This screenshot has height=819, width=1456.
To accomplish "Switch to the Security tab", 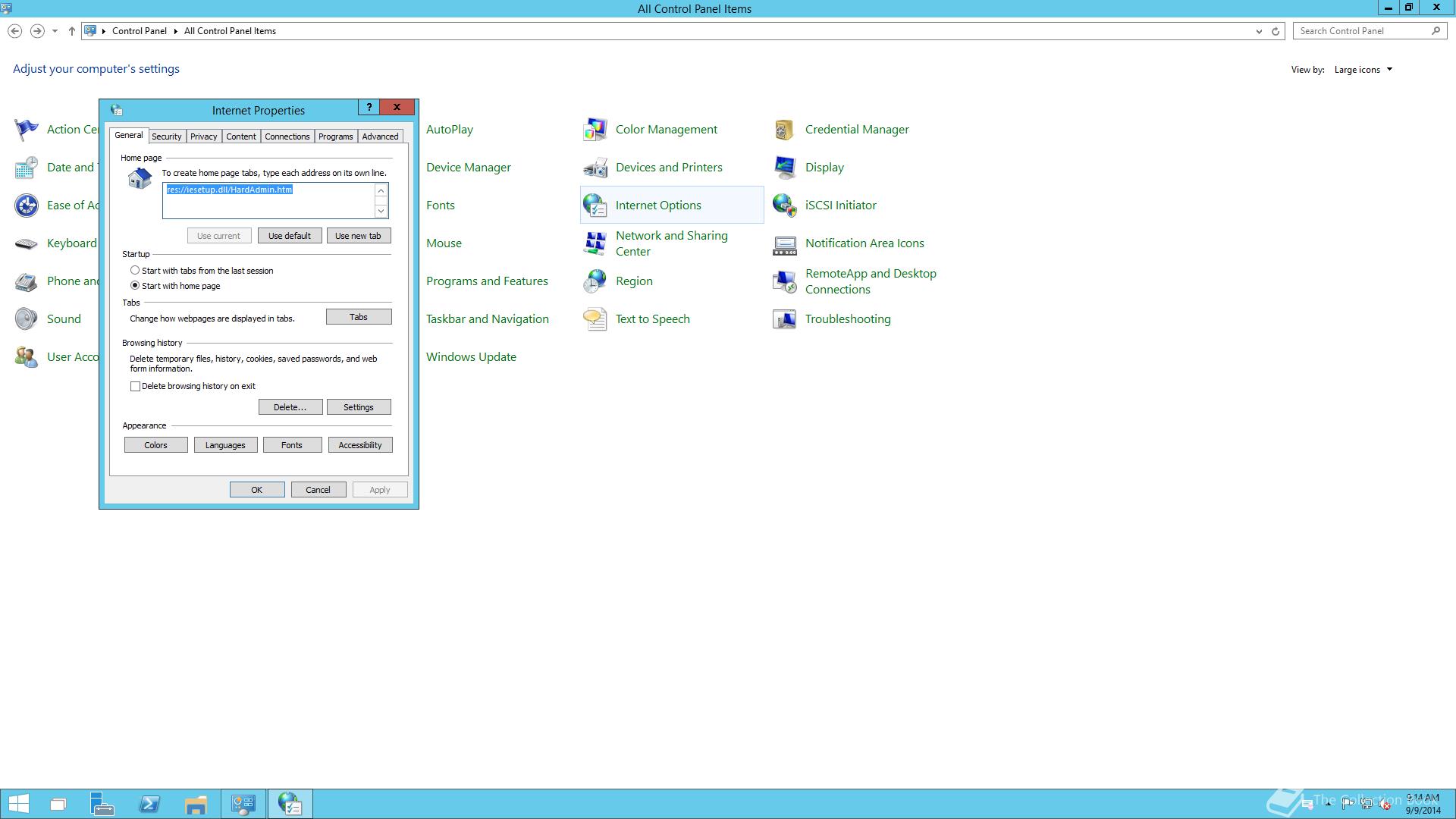I will point(166,136).
